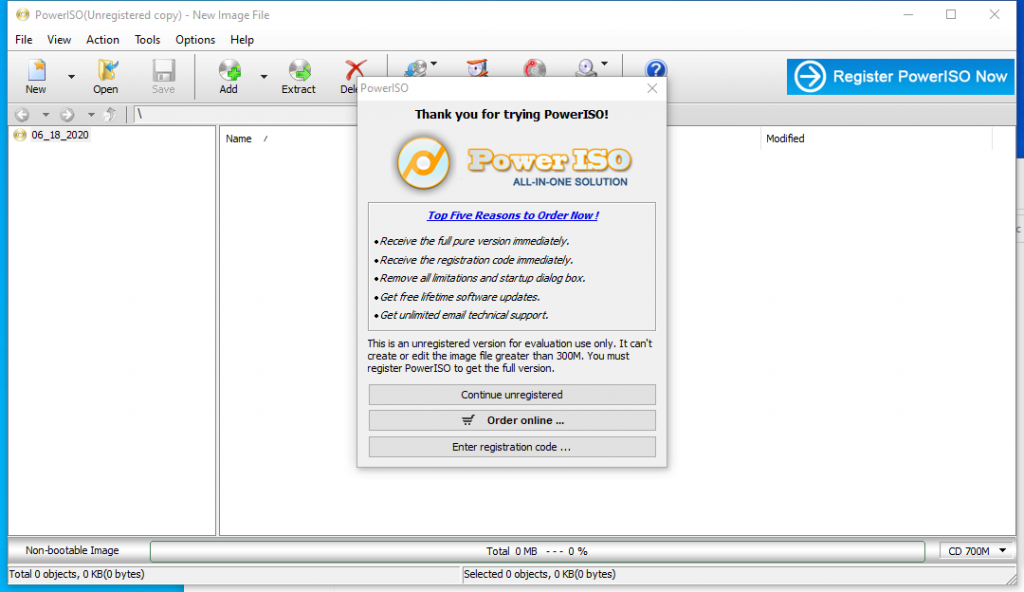This screenshot has width=1024, height=592.
Task: Open the Mount drive dropdown arrow
Action: 604,64
